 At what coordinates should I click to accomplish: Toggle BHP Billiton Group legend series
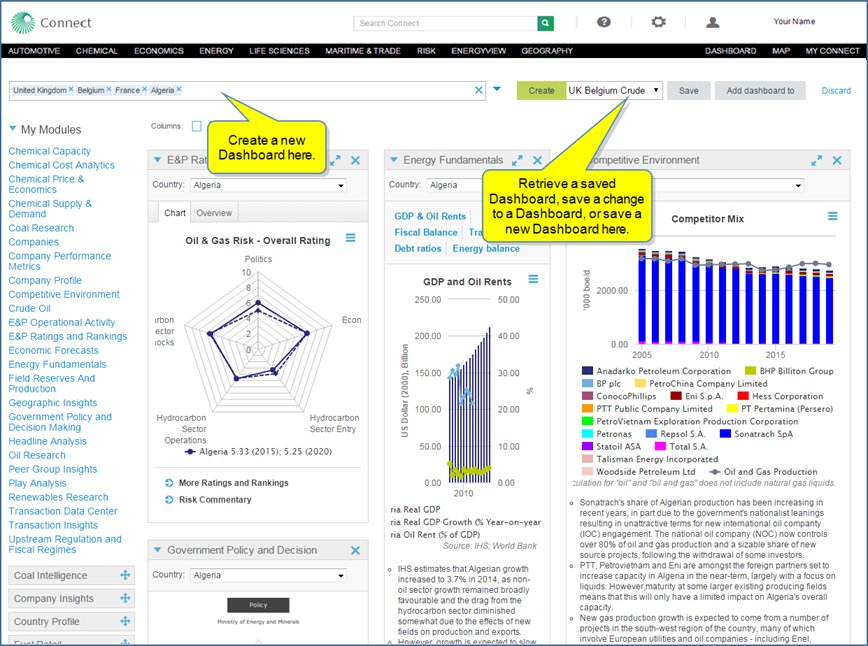[789, 371]
